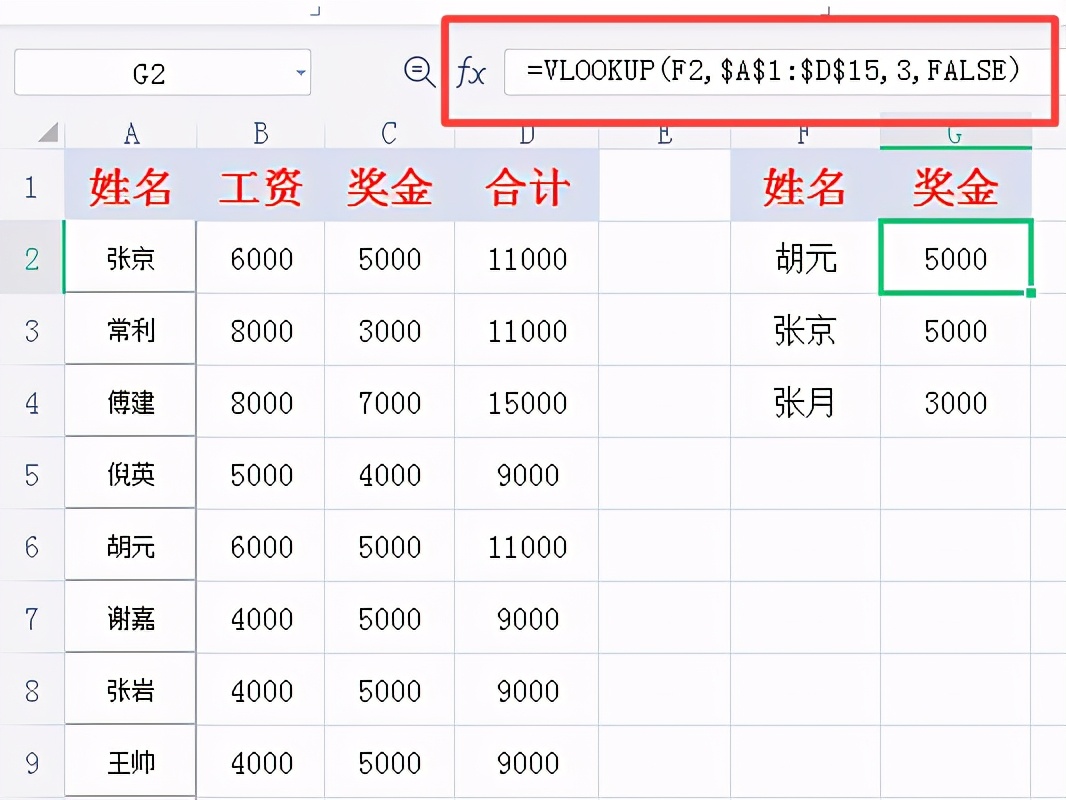Click the name 常利
Screen dimensions: 1066x800
point(131,330)
